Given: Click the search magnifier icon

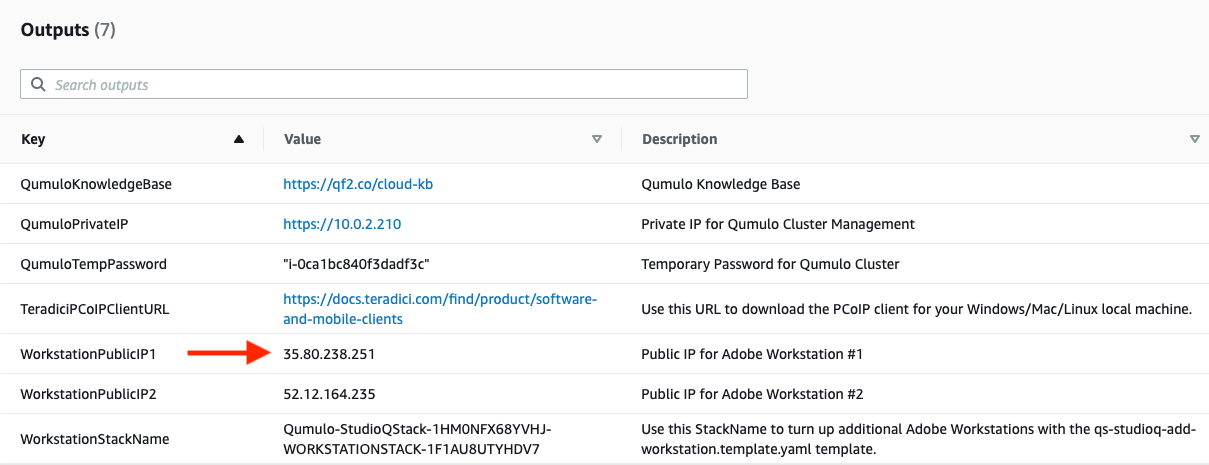Looking at the screenshot, I should point(38,85).
